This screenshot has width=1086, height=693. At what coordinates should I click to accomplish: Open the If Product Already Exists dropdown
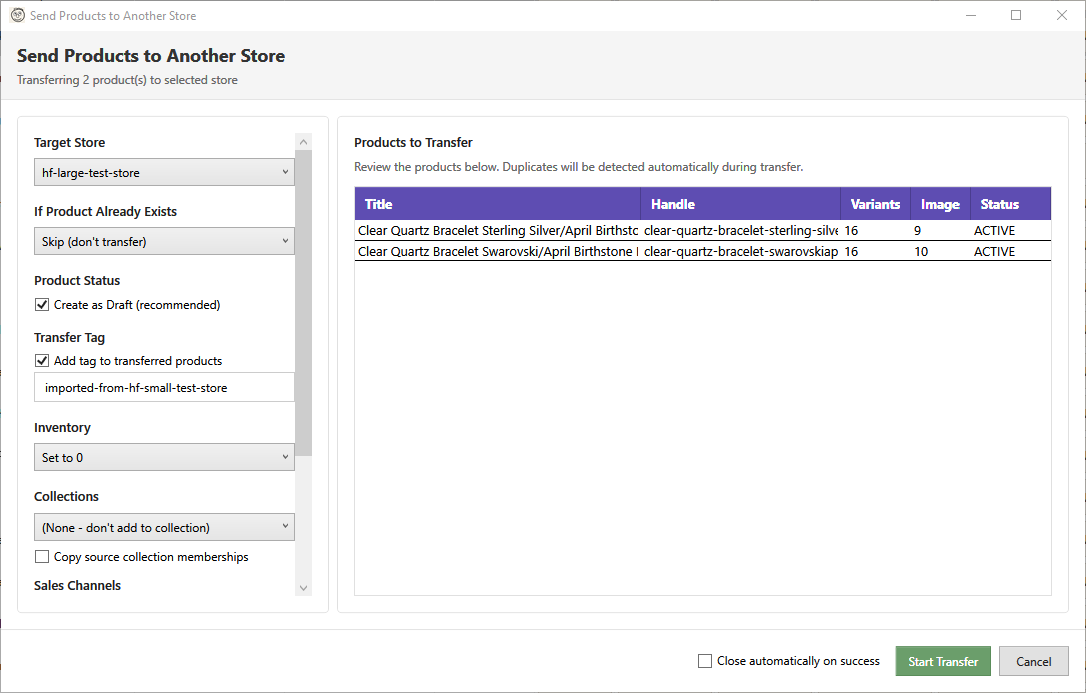pos(163,240)
